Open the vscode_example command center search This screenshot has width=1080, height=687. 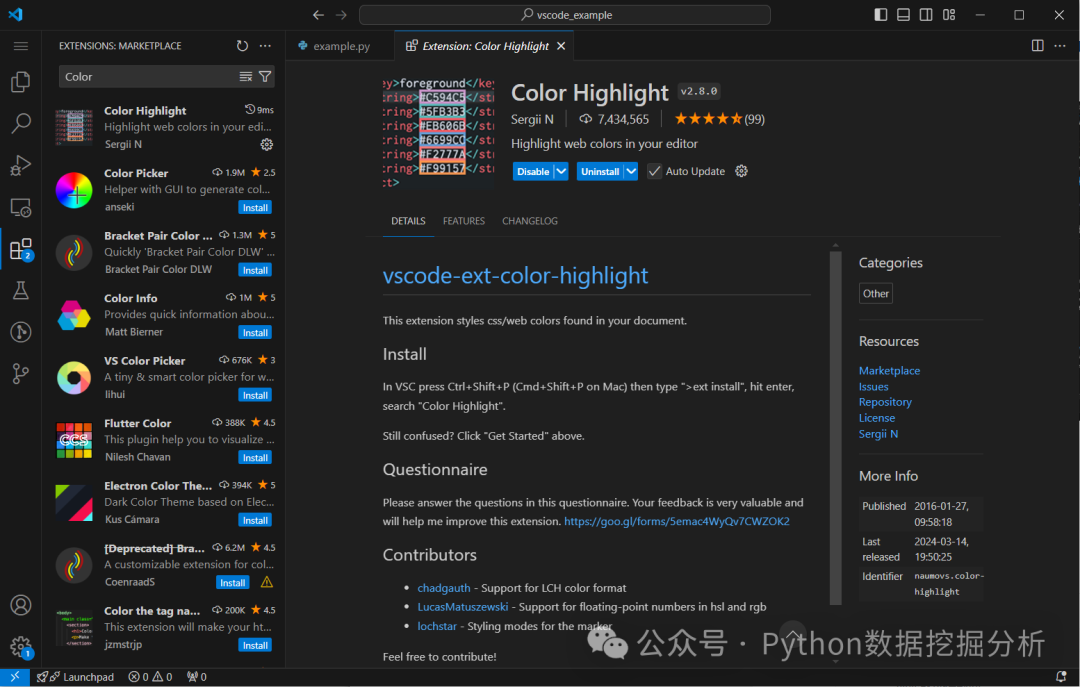point(565,14)
